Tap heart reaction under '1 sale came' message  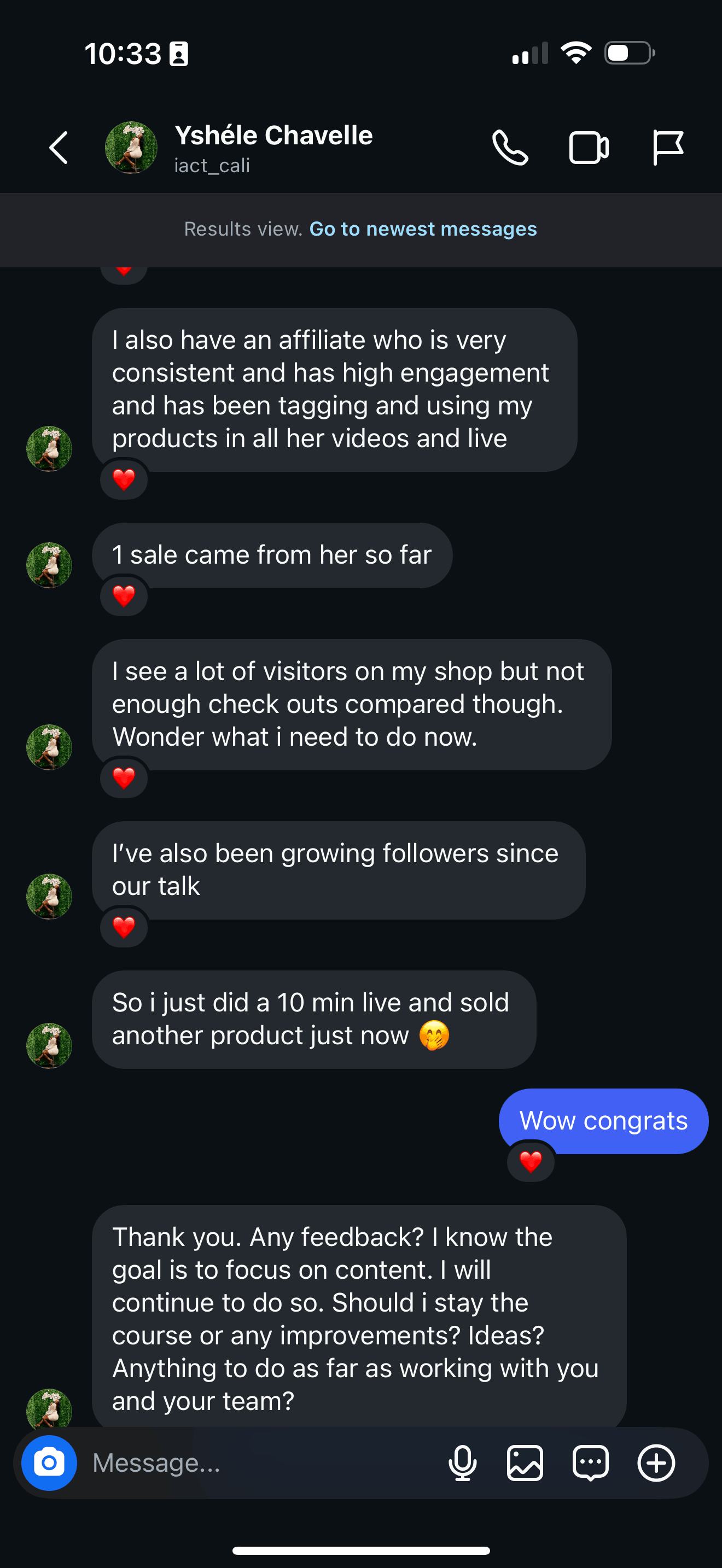(124, 596)
